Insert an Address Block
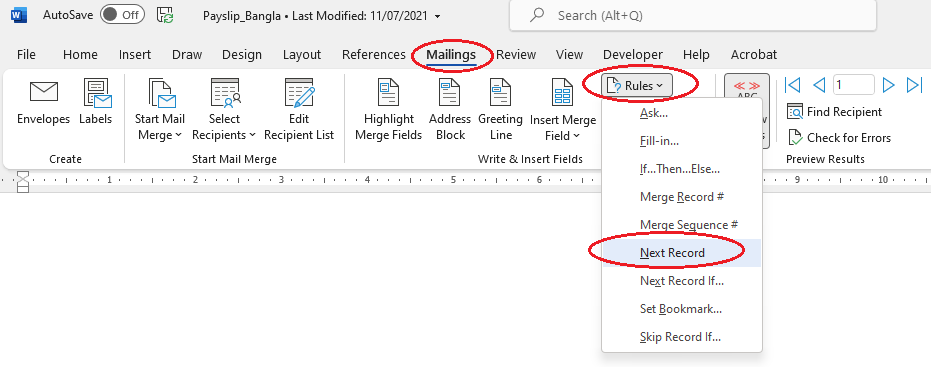931x367 pixels. coord(450,110)
